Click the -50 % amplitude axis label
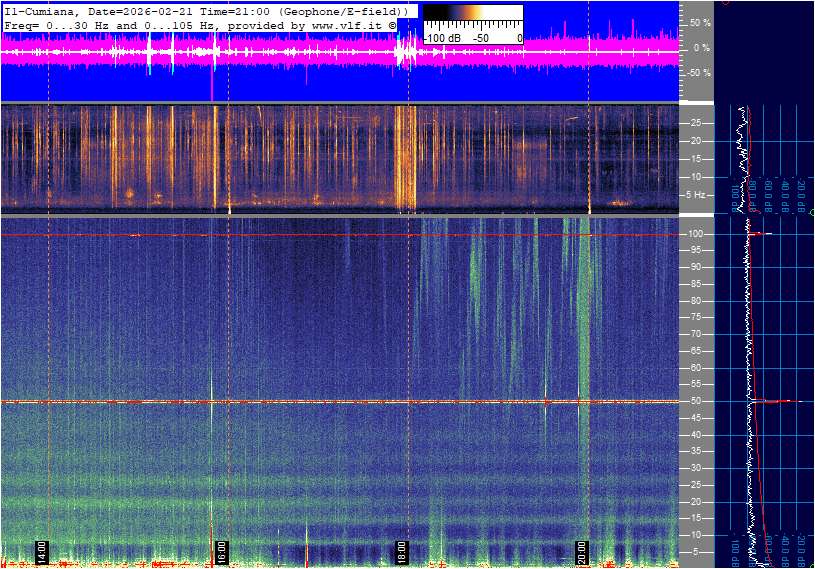Viewport: 815px width, 569px height. click(x=697, y=73)
